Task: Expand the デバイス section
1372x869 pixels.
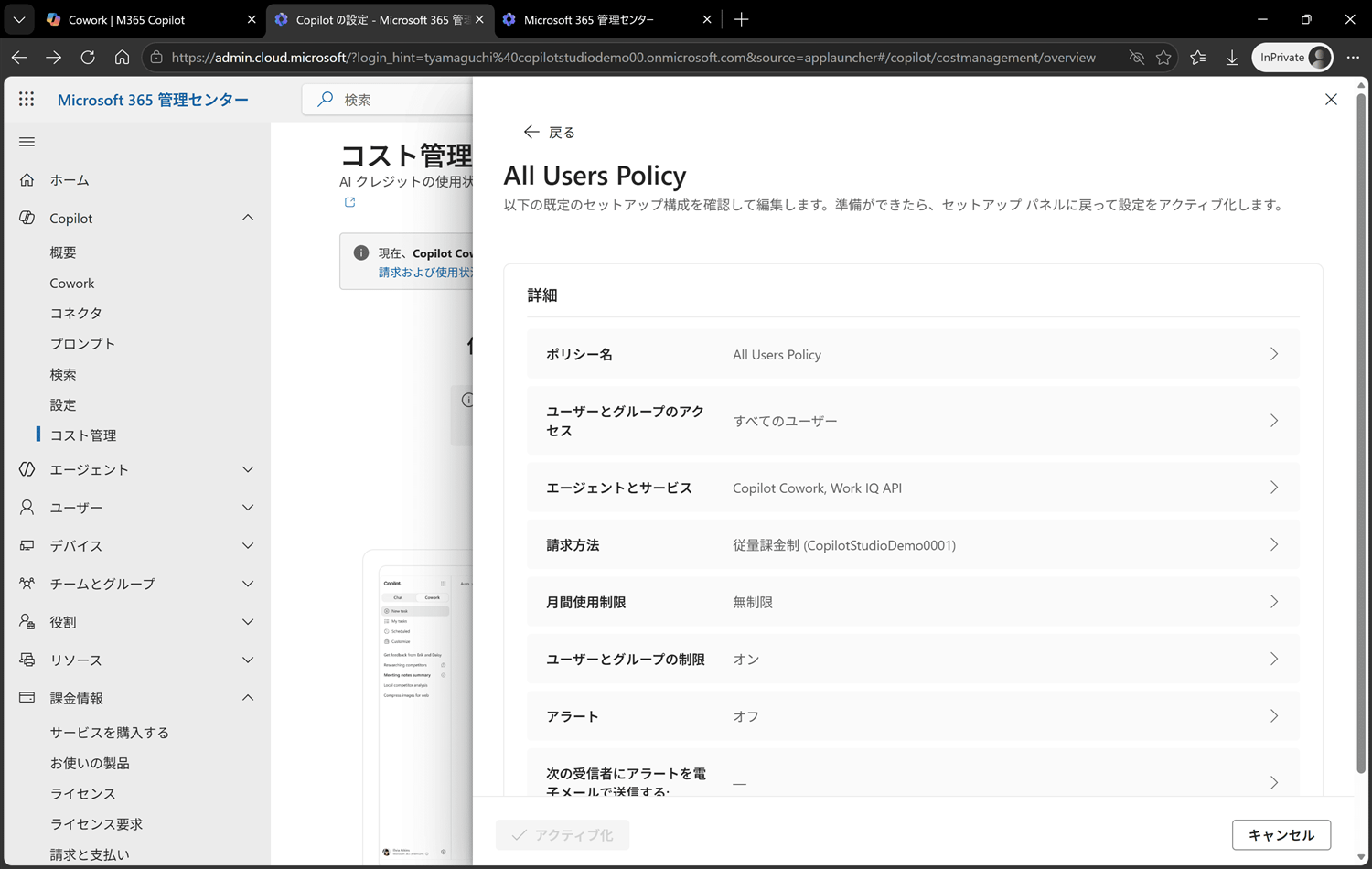Action: point(248,545)
